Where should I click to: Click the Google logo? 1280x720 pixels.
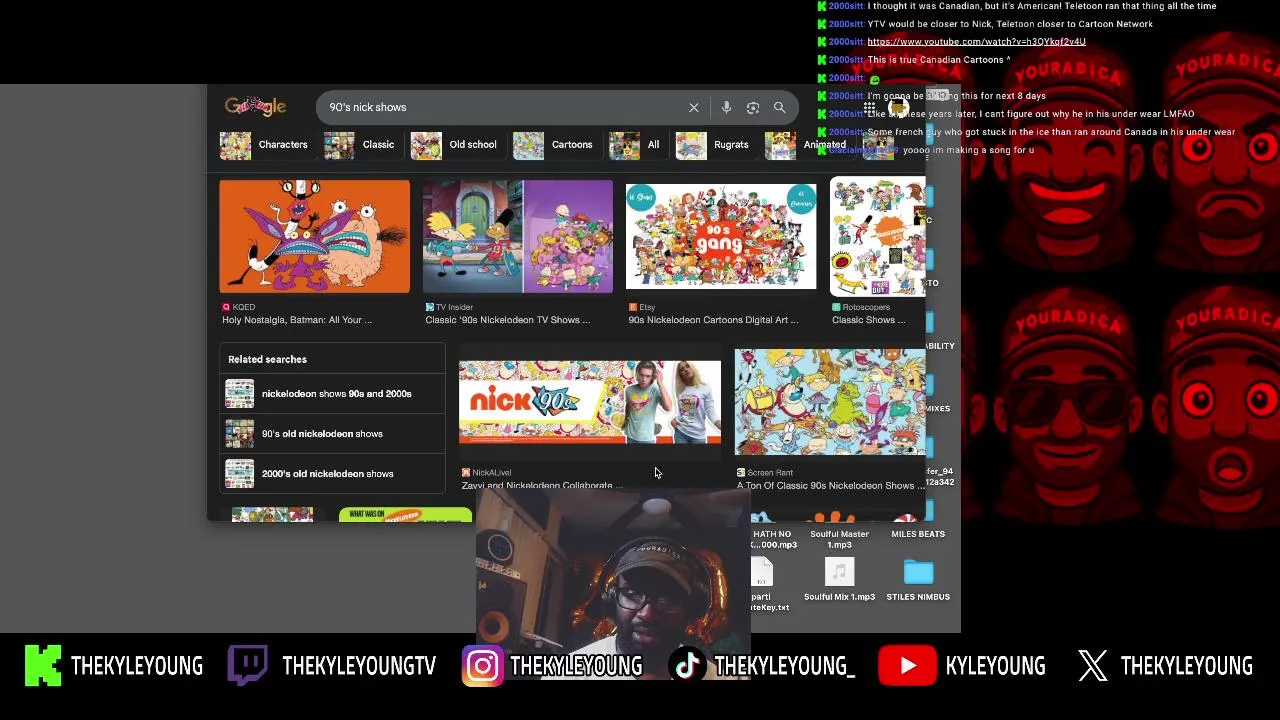tap(255, 106)
